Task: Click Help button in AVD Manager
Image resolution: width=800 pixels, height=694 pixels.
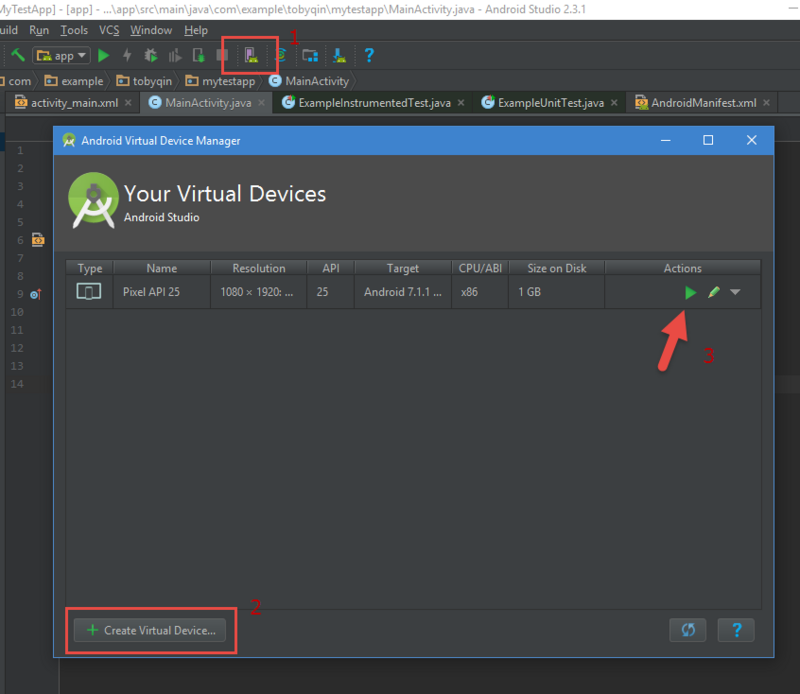Action: 736,630
